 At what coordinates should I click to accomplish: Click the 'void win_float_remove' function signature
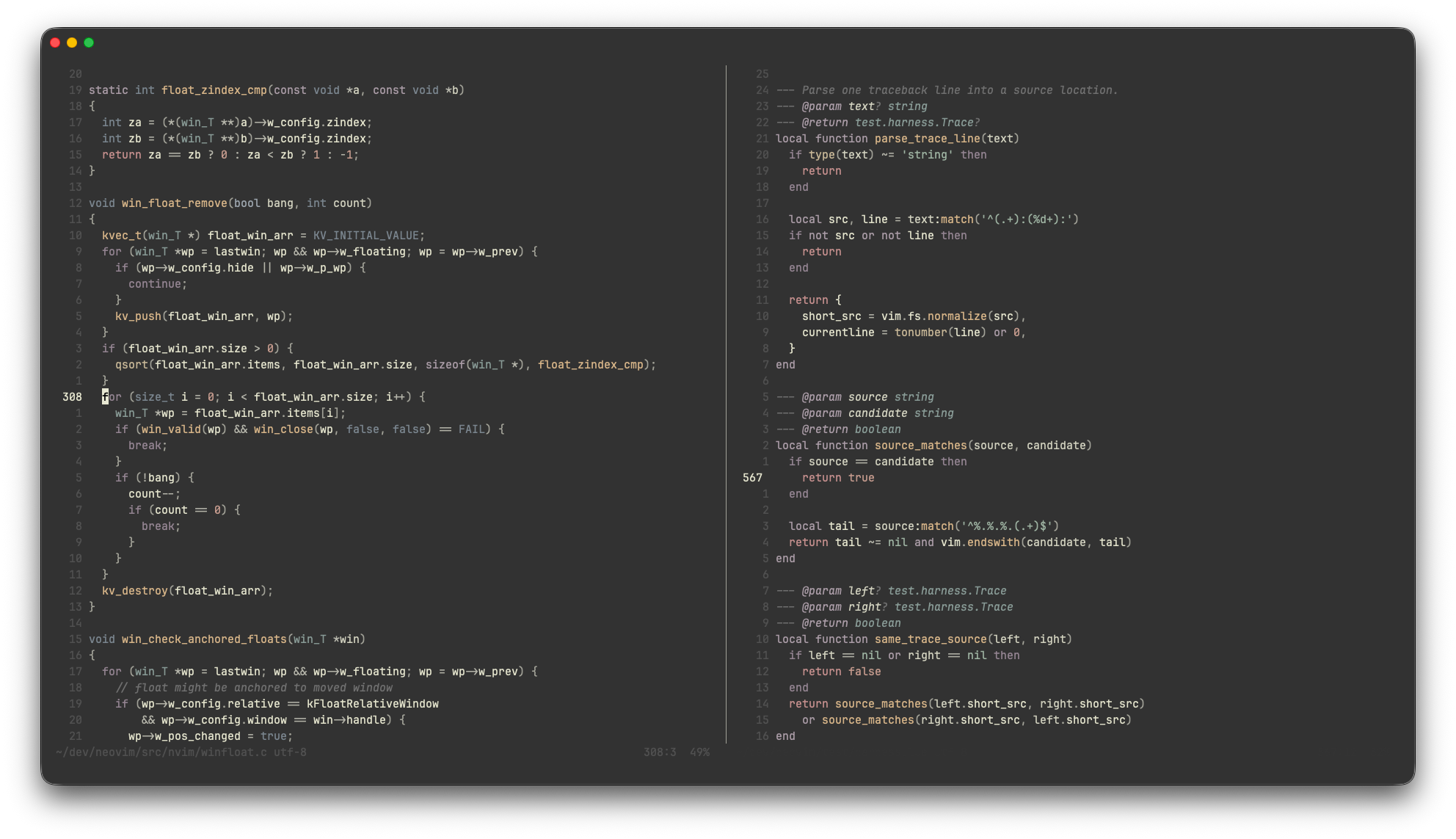[230, 203]
